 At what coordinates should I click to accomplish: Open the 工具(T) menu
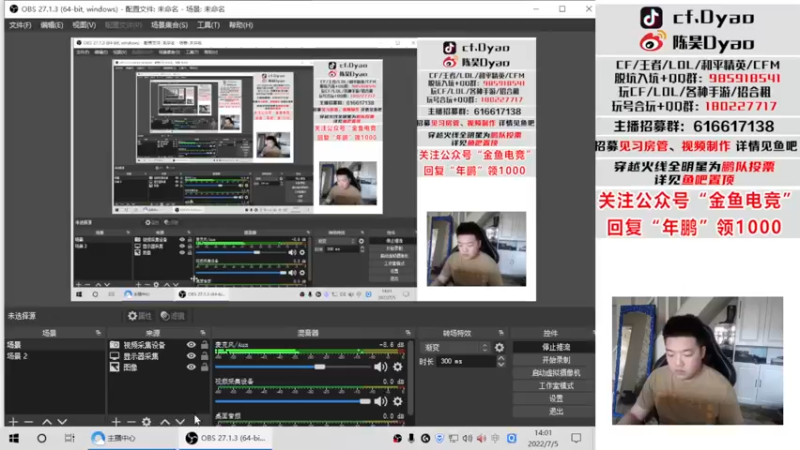point(208,25)
